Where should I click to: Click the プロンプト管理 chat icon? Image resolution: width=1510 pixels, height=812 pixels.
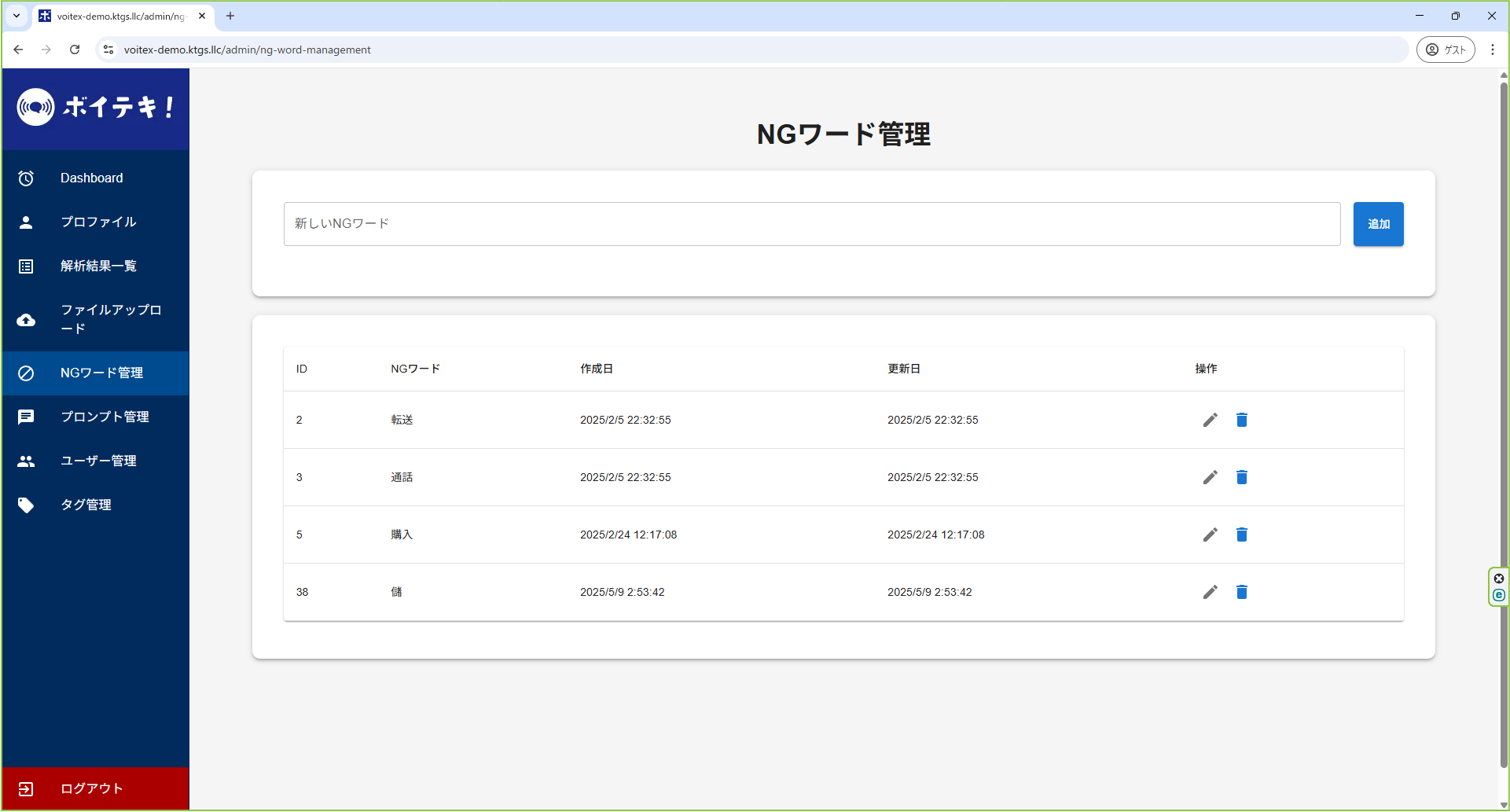[x=26, y=417]
